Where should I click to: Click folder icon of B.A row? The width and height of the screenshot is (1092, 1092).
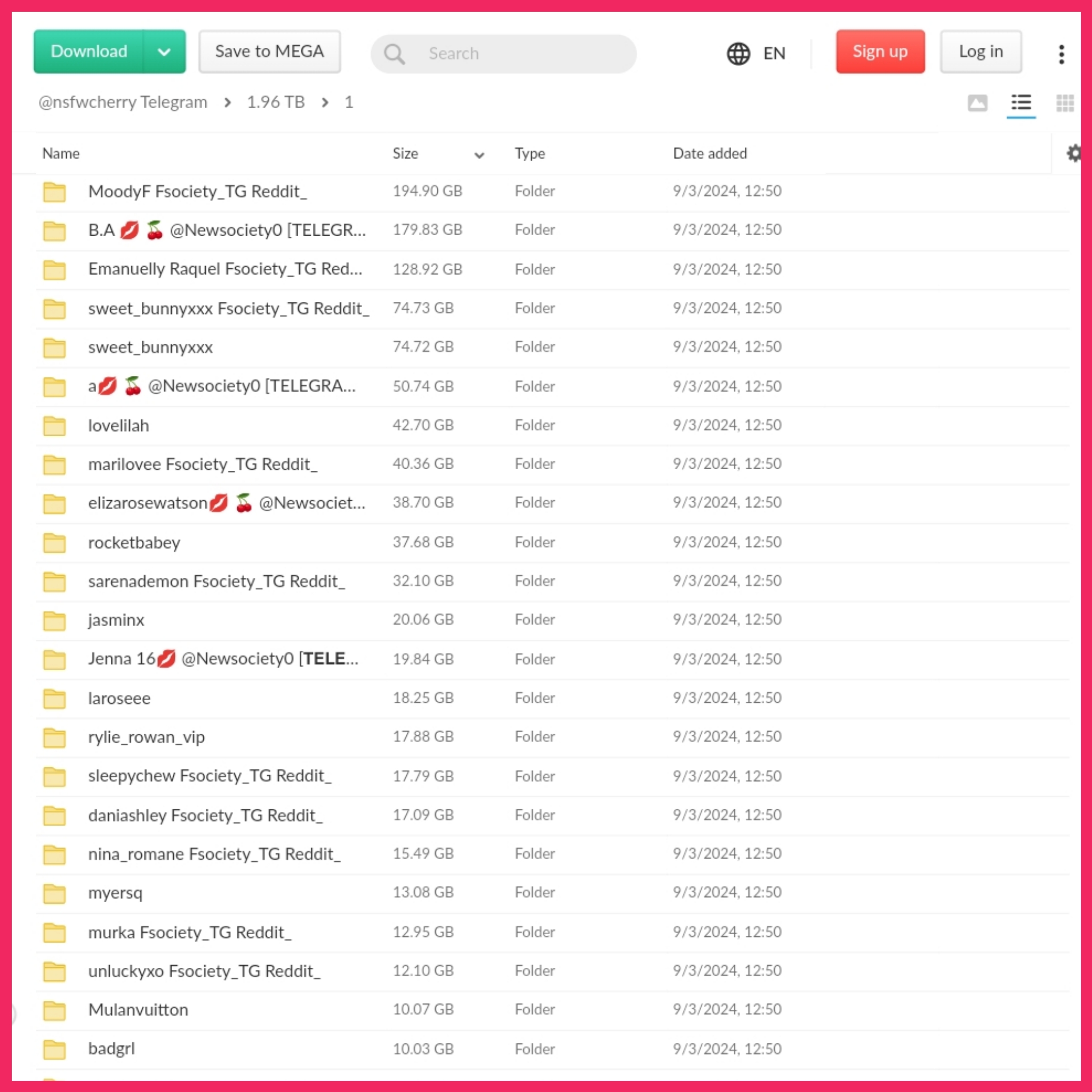click(x=54, y=230)
